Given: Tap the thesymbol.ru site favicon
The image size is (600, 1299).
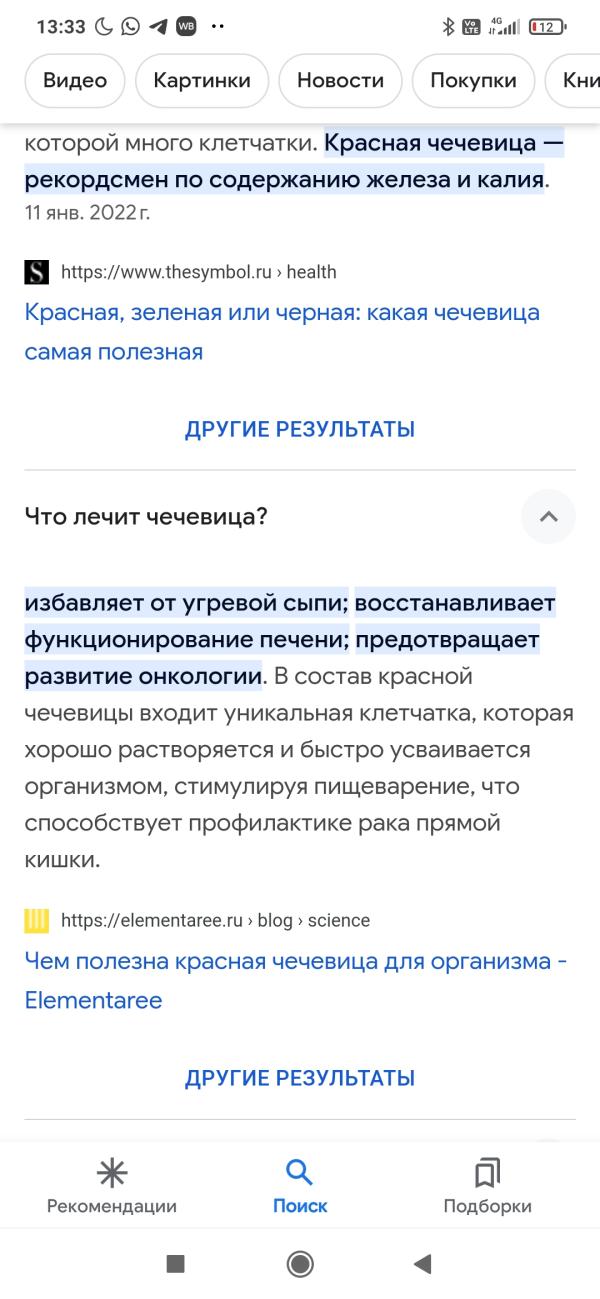Looking at the screenshot, I should 37,272.
